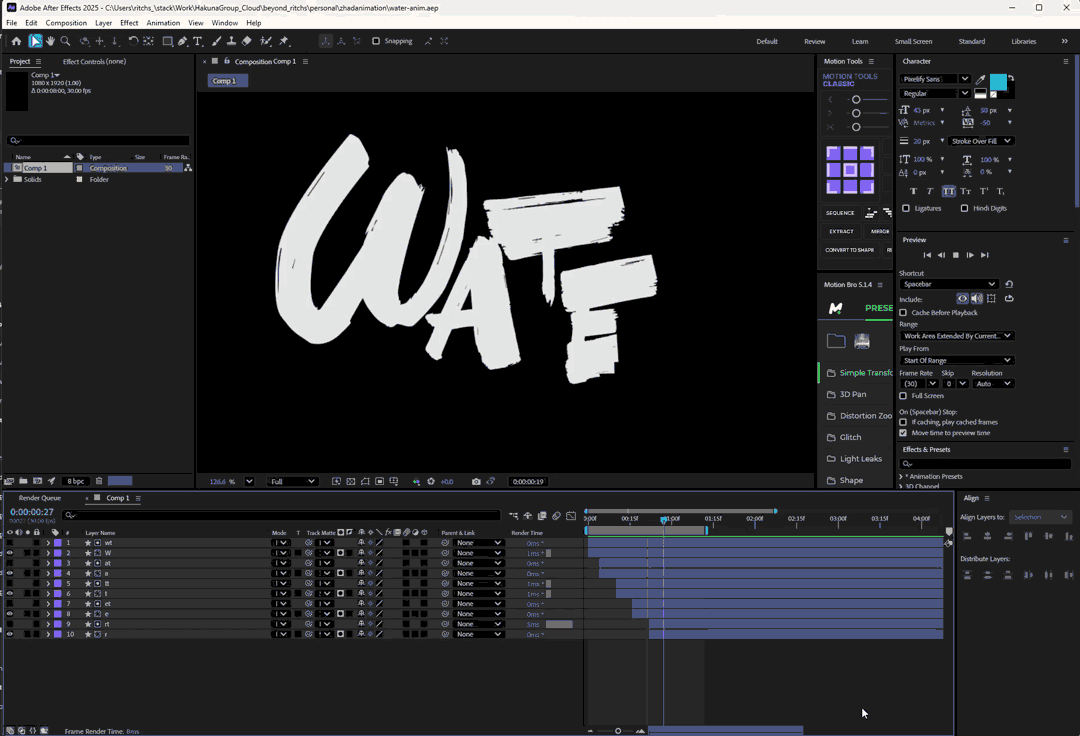Select the Puppet Pin tool
The height and width of the screenshot is (736, 1080).
(x=284, y=41)
